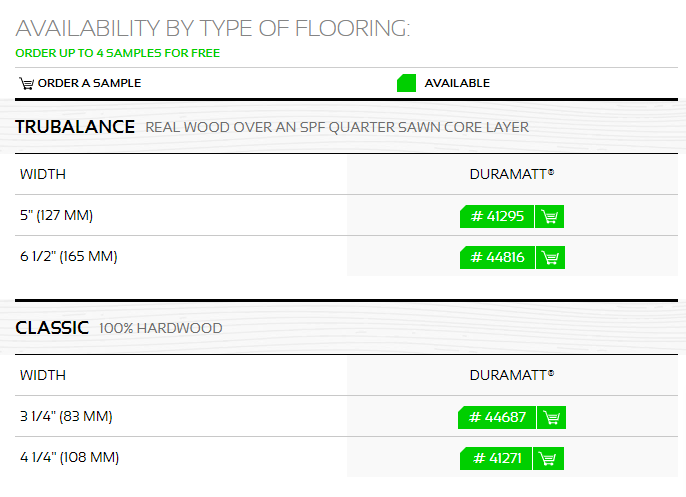
Task: Click the green Available legend swatch
Action: coord(406,83)
